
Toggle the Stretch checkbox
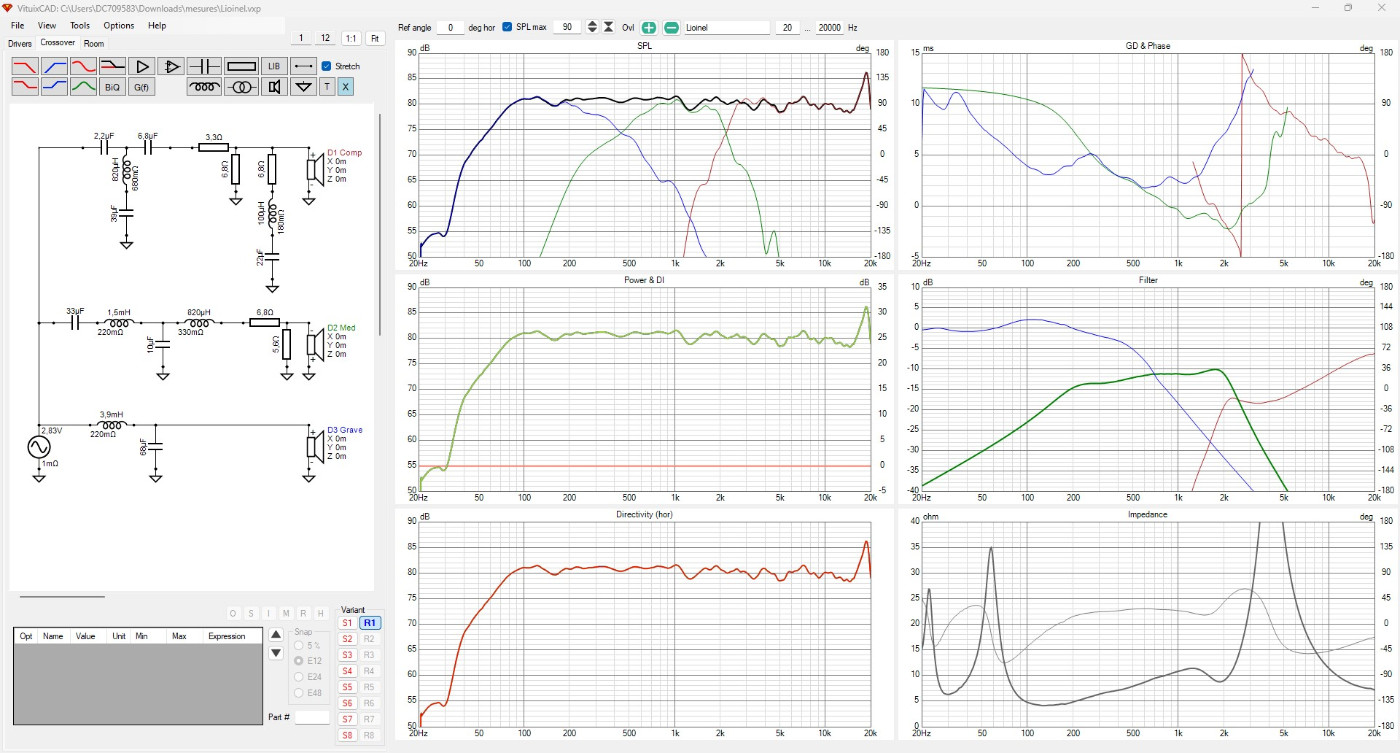326,66
